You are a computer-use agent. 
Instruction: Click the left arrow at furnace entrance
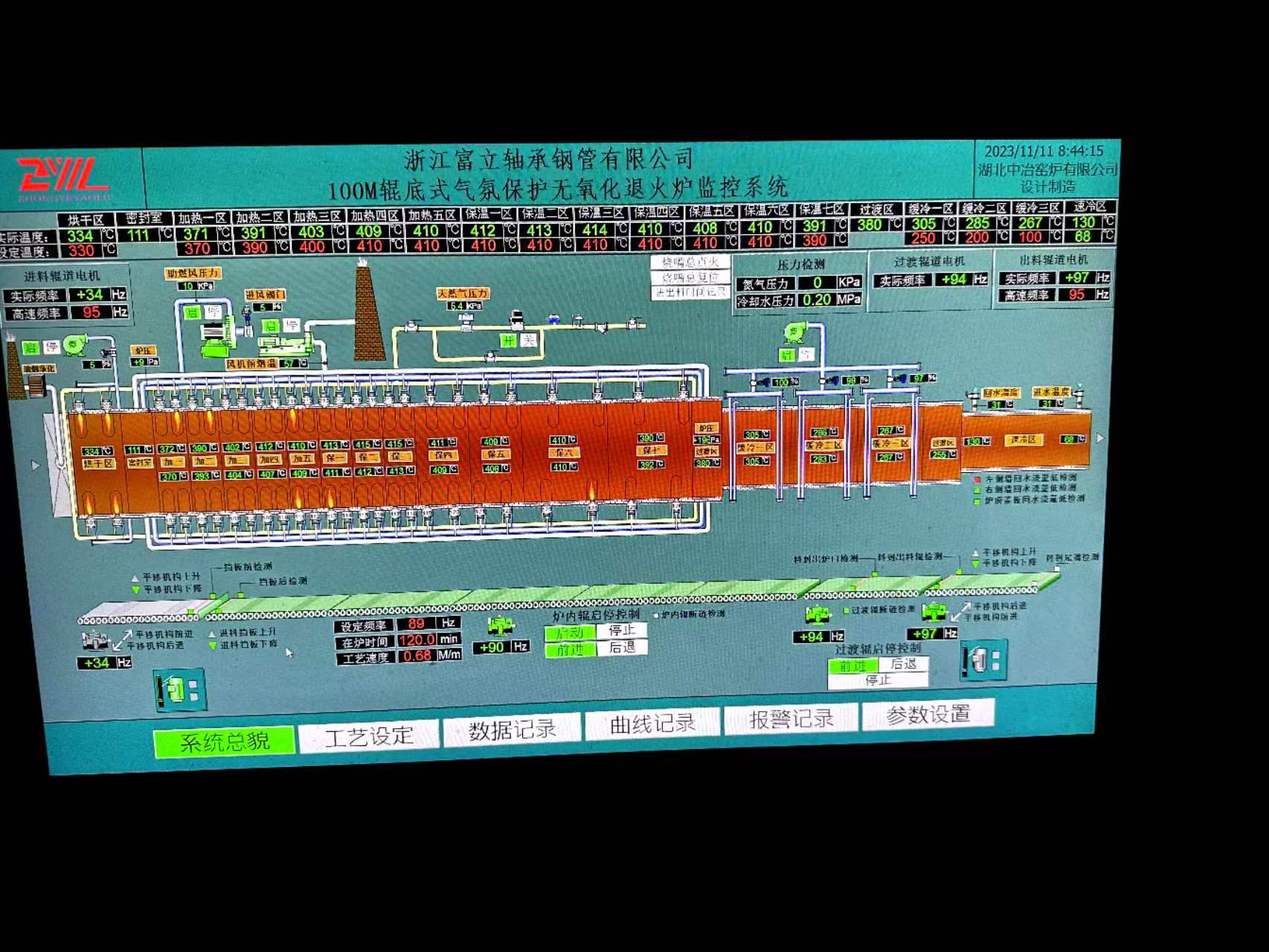pyautogui.click(x=35, y=466)
